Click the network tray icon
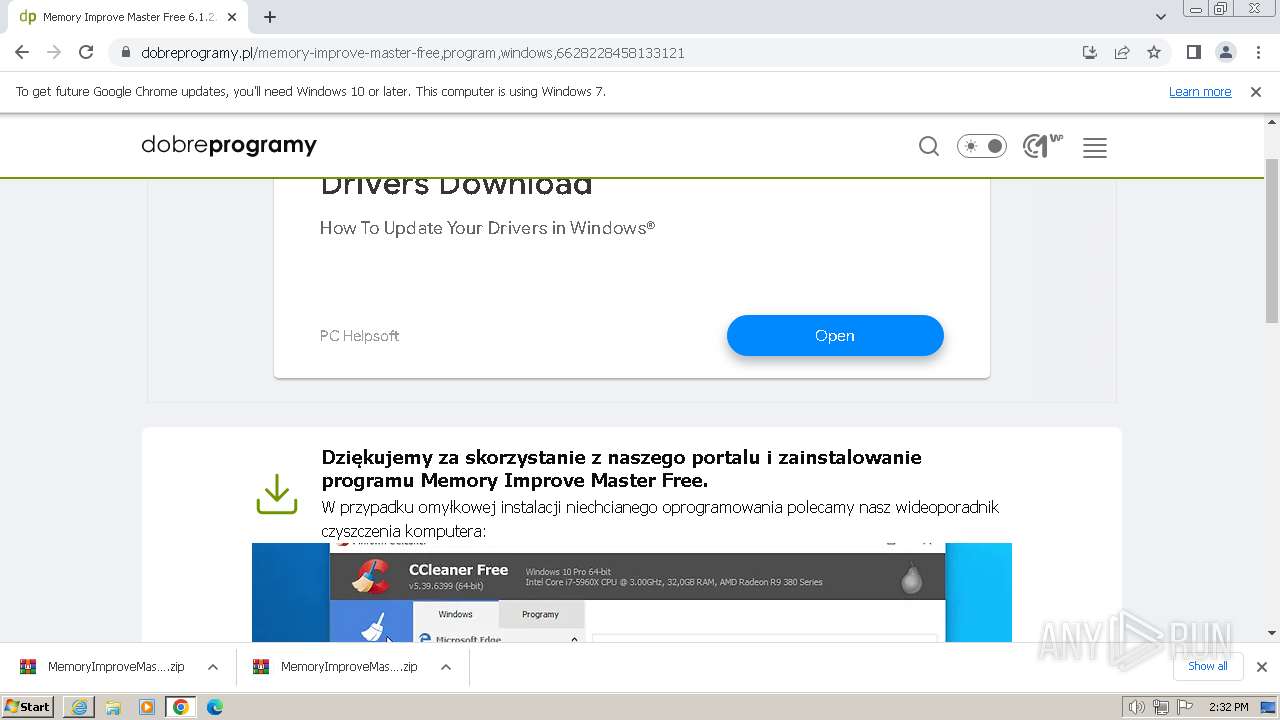The width and height of the screenshot is (1280, 720). (x=1161, y=707)
